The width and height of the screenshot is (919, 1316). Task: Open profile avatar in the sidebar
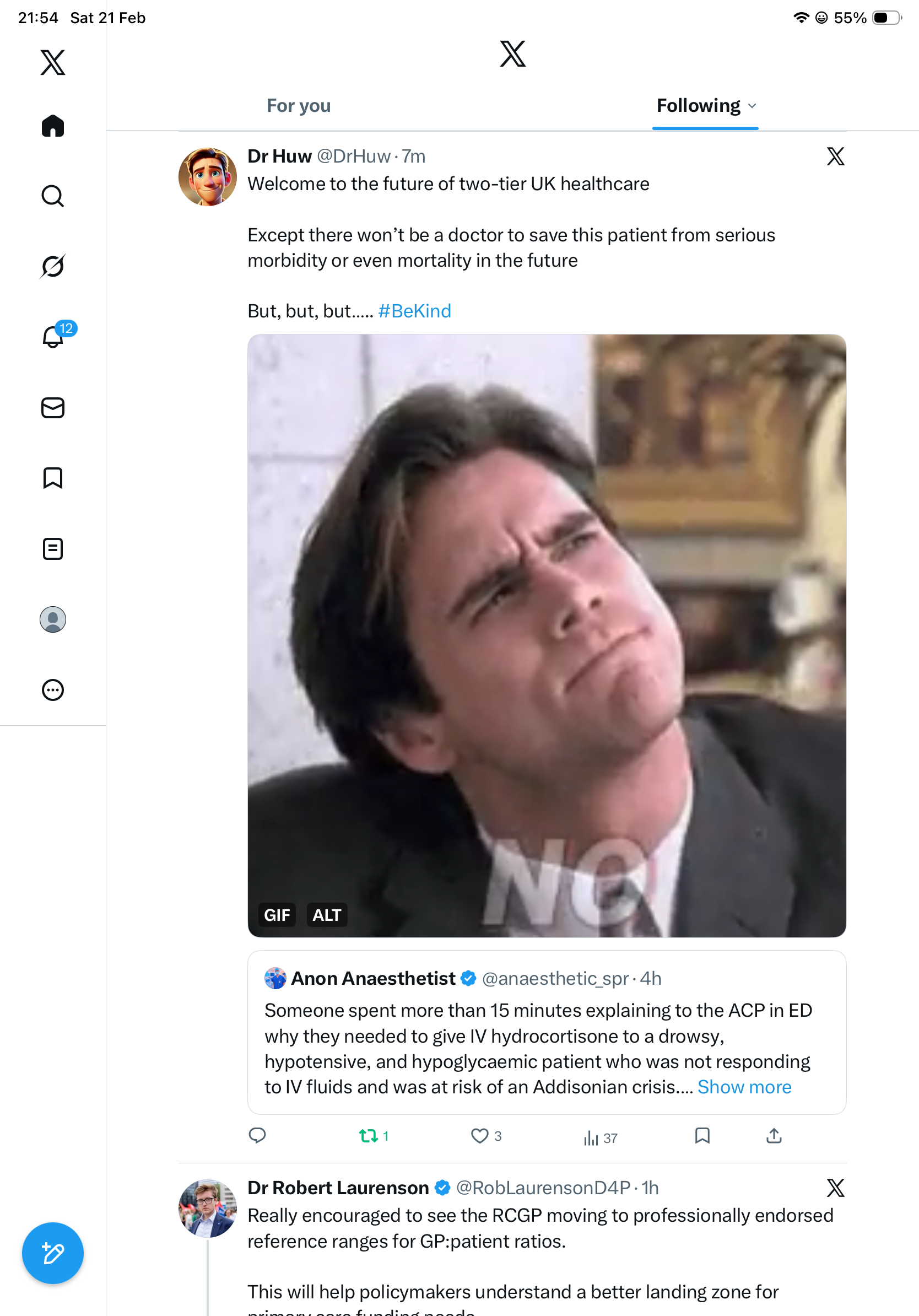pyautogui.click(x=53, y=619)
